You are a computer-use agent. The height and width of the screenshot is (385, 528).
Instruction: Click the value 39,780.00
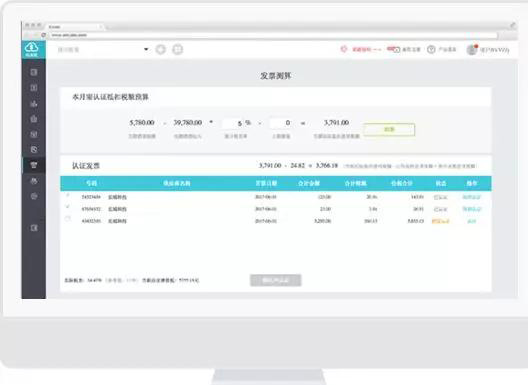(188, 123)
